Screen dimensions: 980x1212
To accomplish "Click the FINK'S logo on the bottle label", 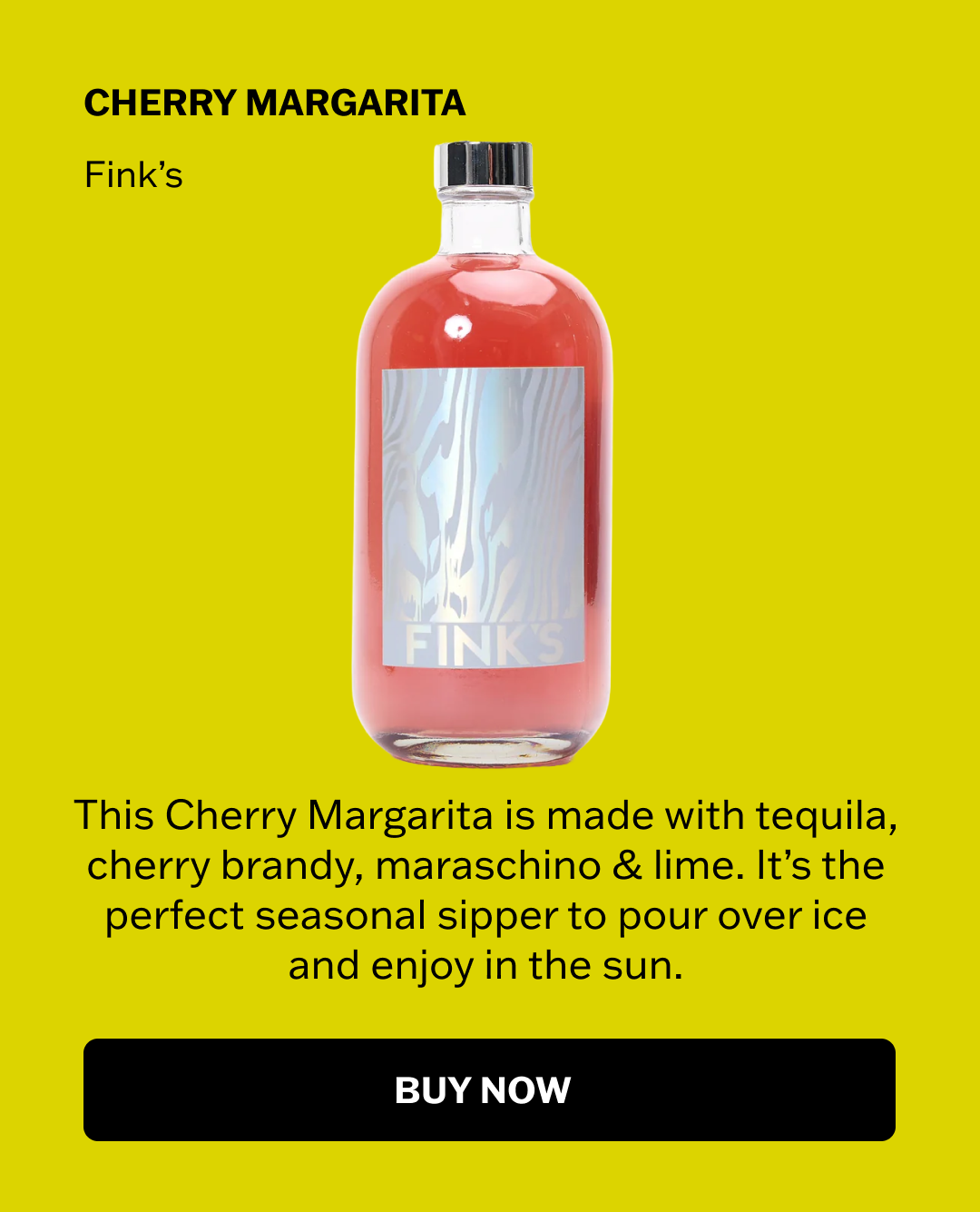I will [x=483, y=644].
